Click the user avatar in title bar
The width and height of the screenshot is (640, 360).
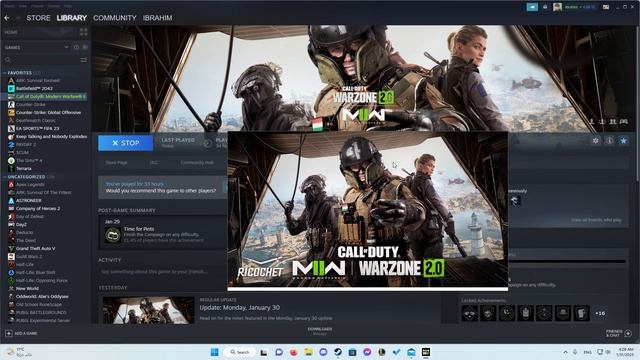point(558,7)
